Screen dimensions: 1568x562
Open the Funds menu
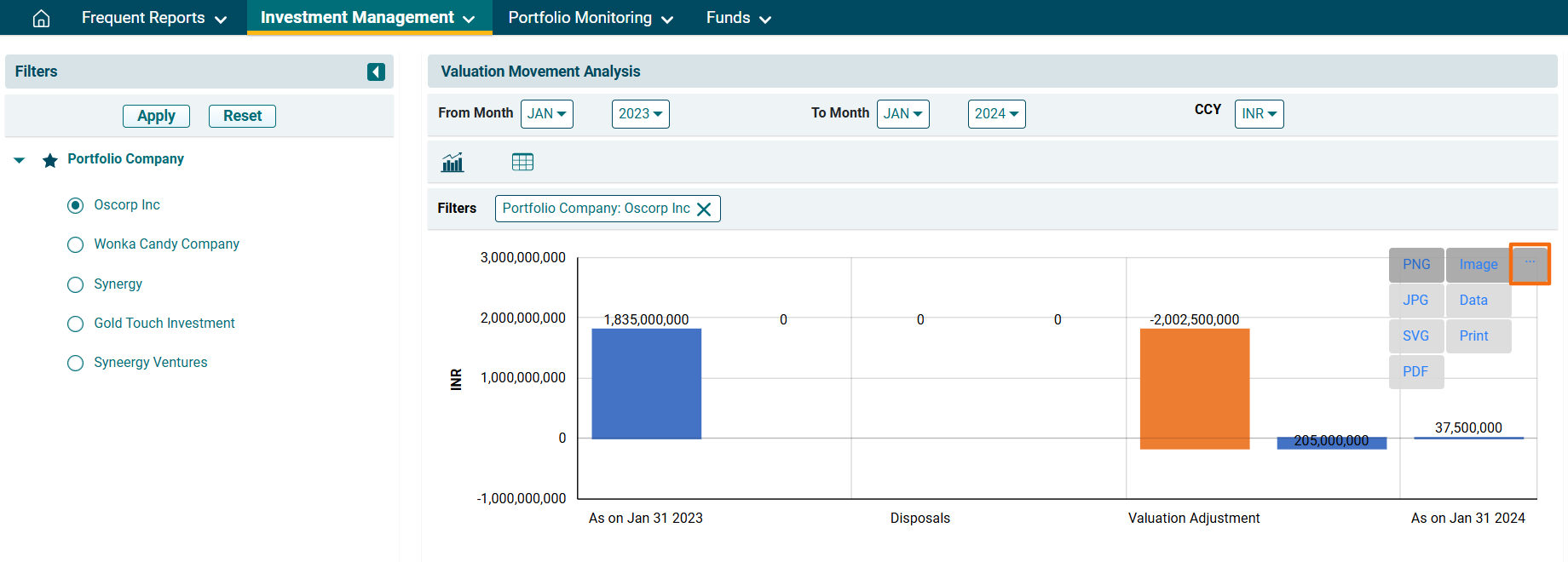738,18
